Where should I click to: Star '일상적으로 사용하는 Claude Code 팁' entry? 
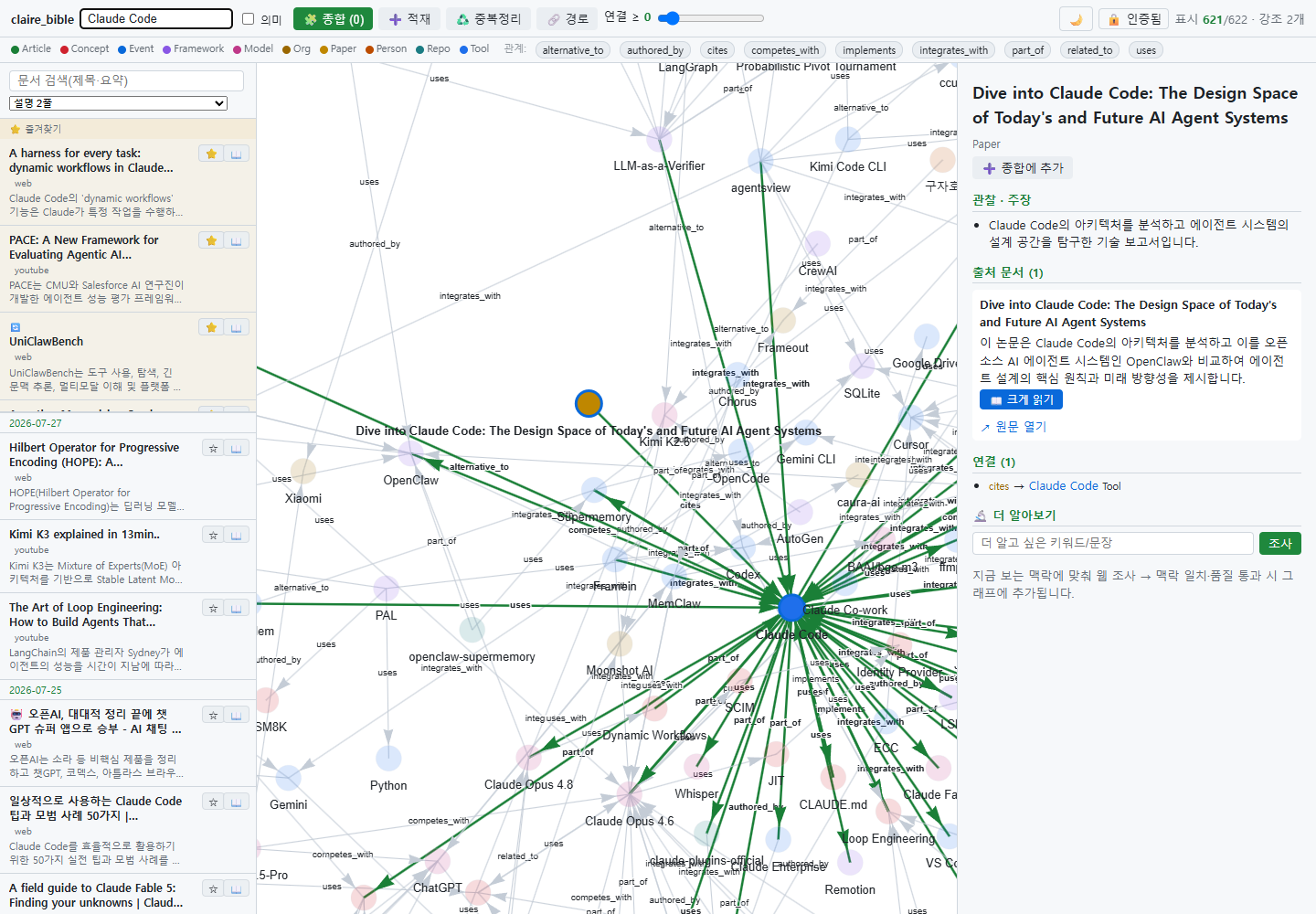coord(213,802)
